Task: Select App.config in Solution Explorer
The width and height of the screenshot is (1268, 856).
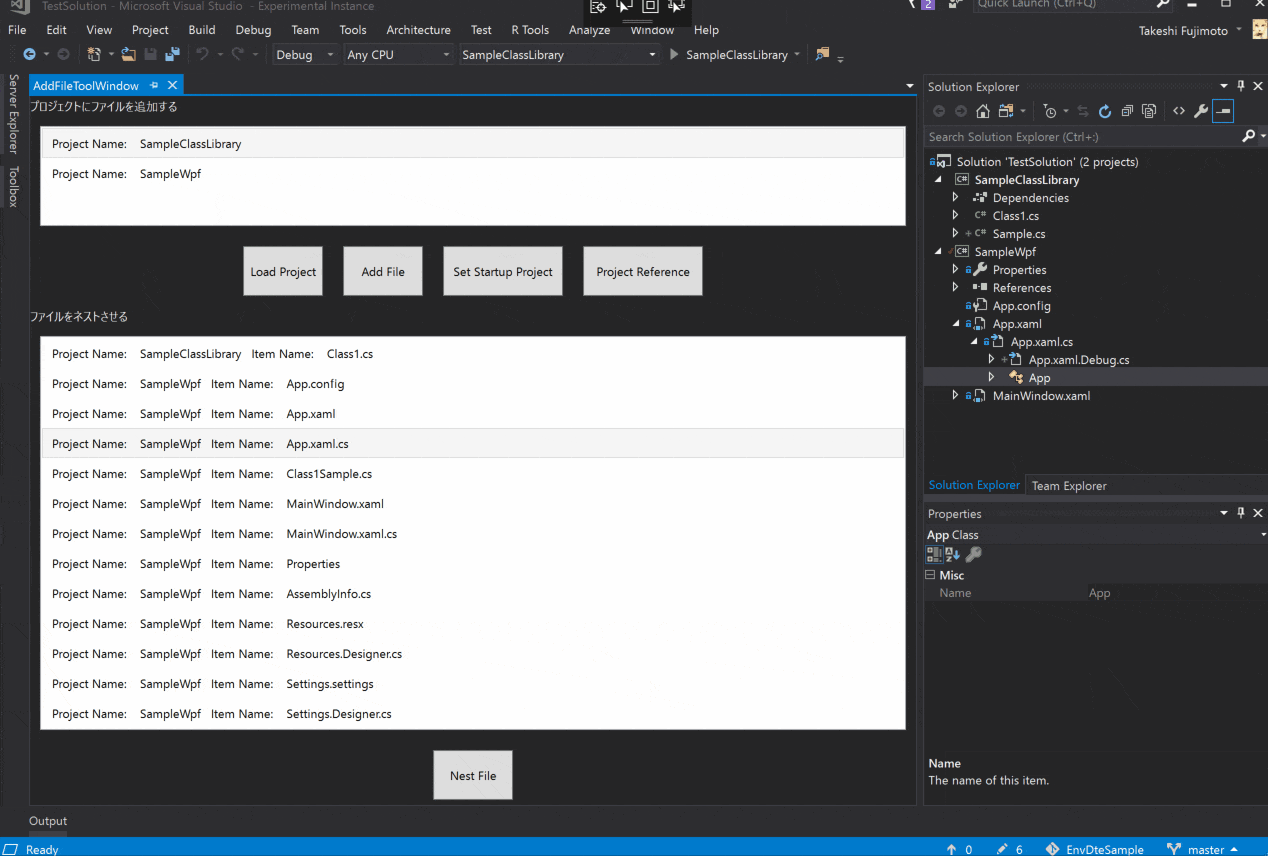Action: coord(1021,306)
